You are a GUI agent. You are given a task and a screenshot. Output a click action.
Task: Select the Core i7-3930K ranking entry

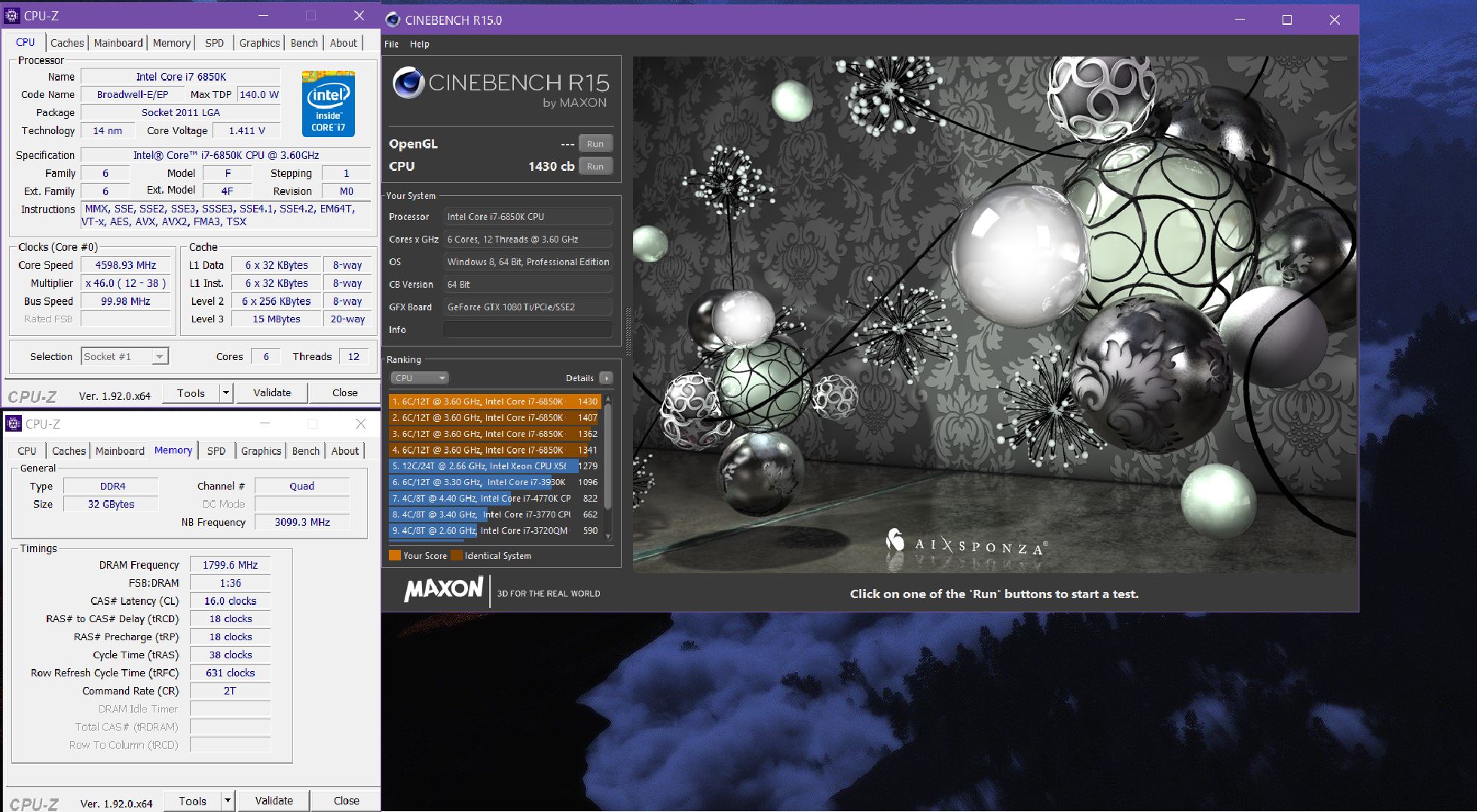(494, 482)
